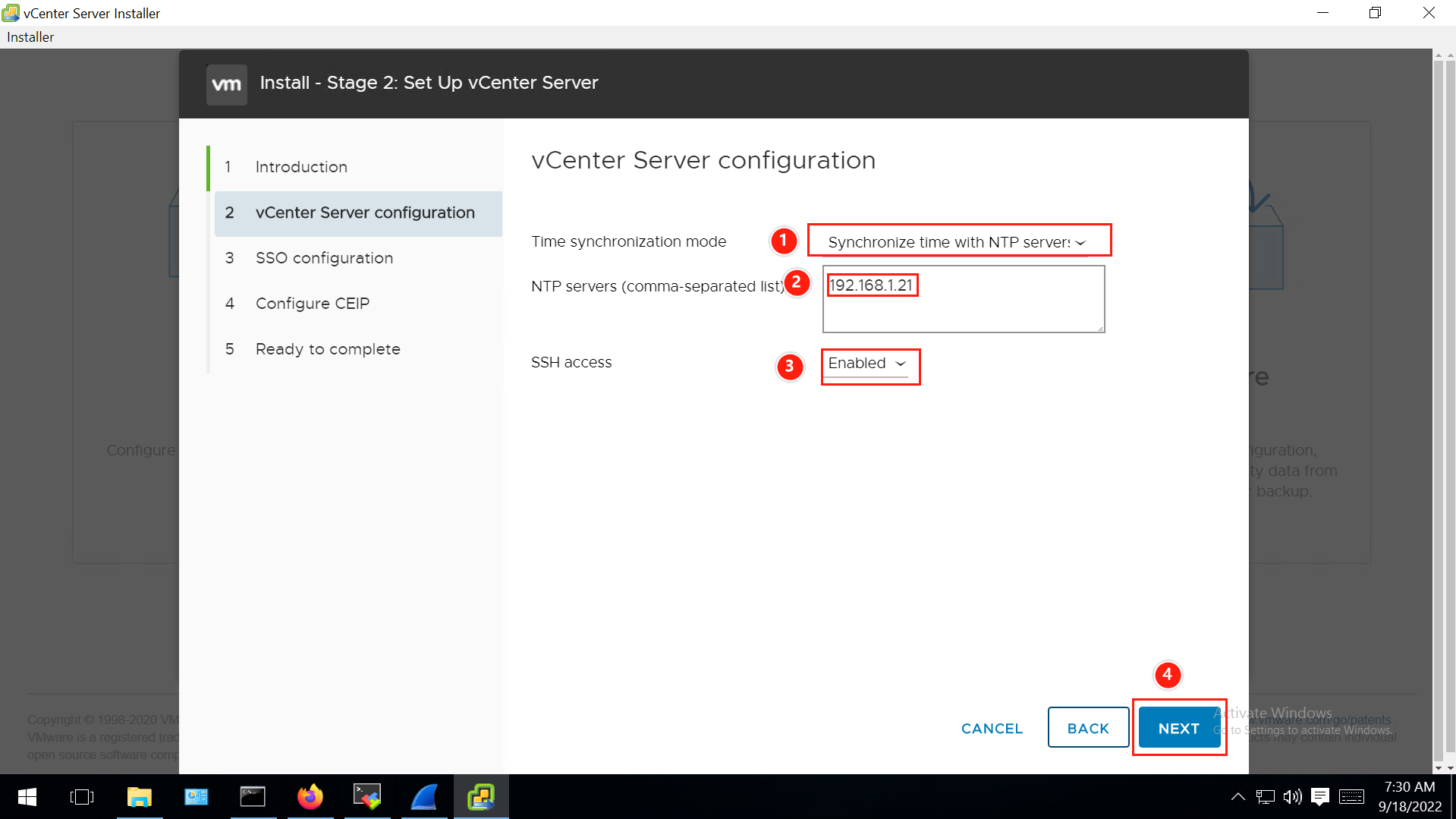
Task: Click the NEXT button
Action: 1179,728
